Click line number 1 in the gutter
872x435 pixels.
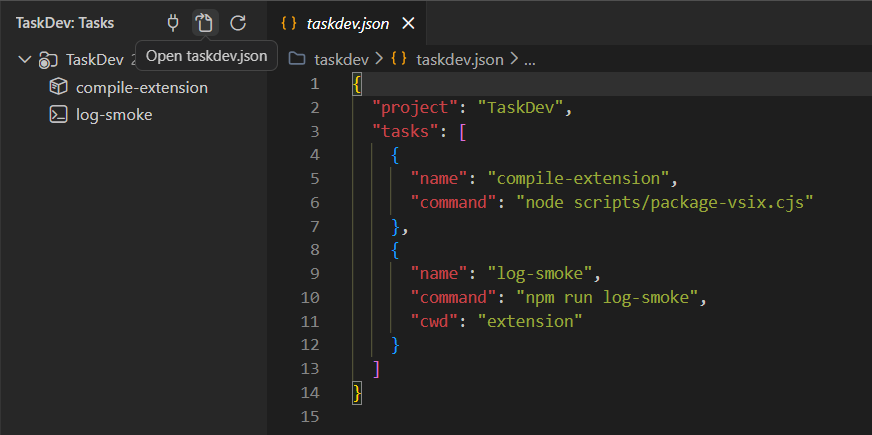[315, 84]
